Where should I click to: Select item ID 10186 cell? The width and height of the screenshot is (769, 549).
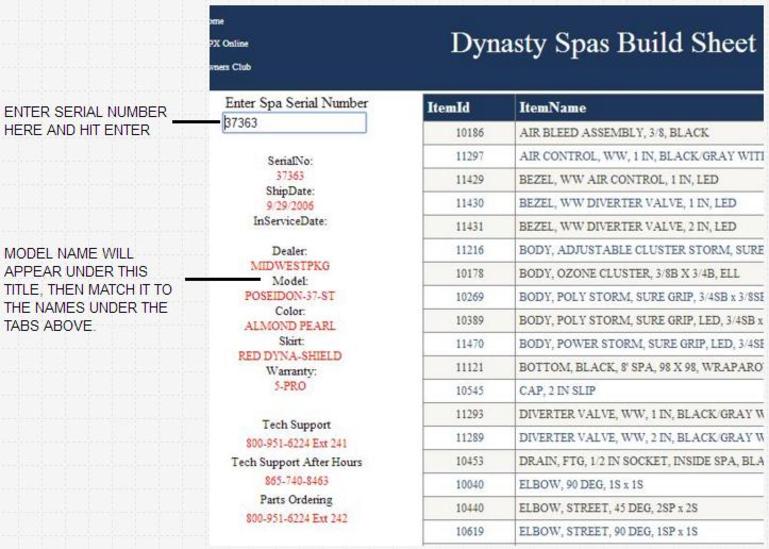[469, 132]
